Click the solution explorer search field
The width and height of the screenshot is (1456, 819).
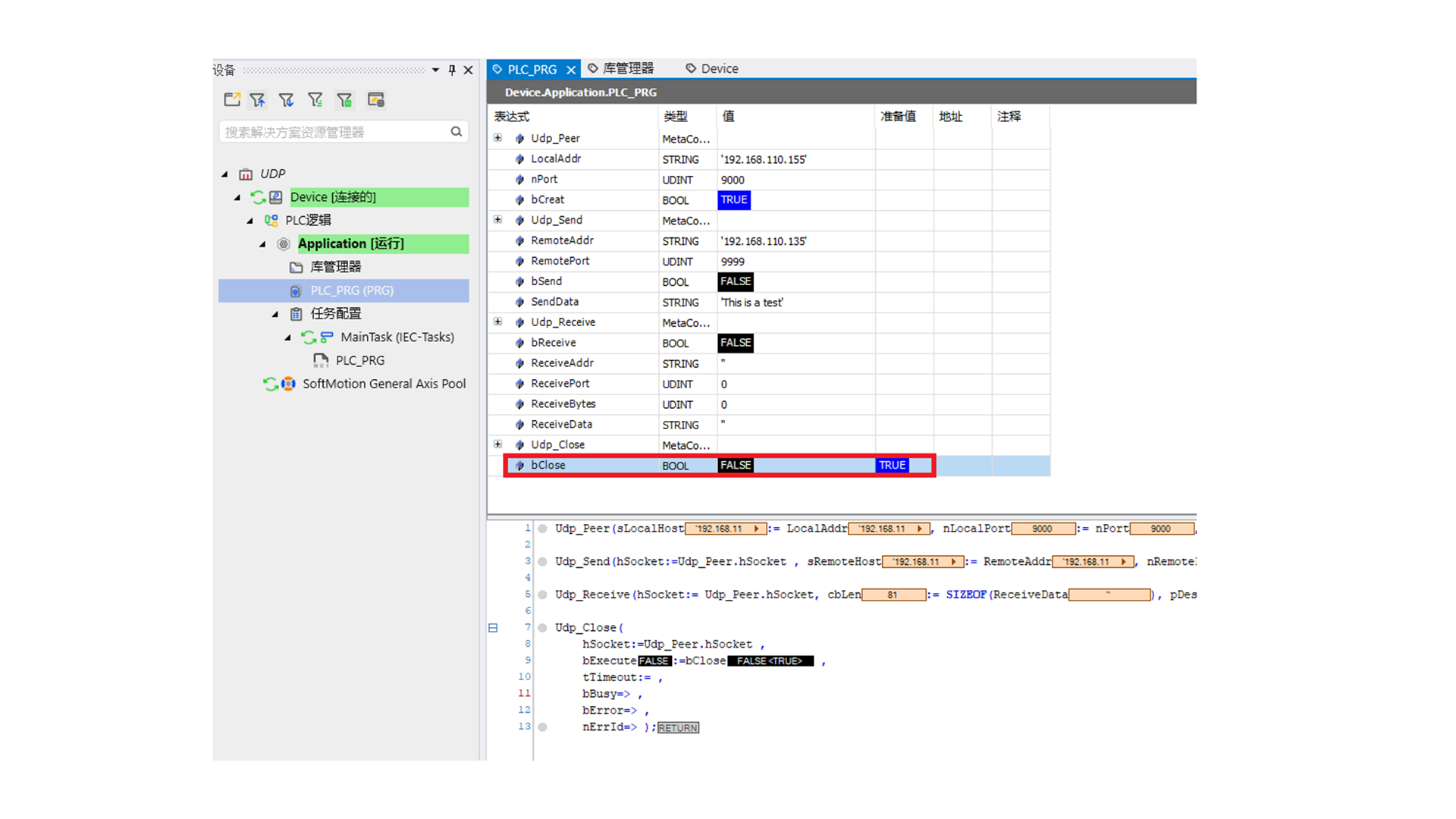tap(334, 132)
